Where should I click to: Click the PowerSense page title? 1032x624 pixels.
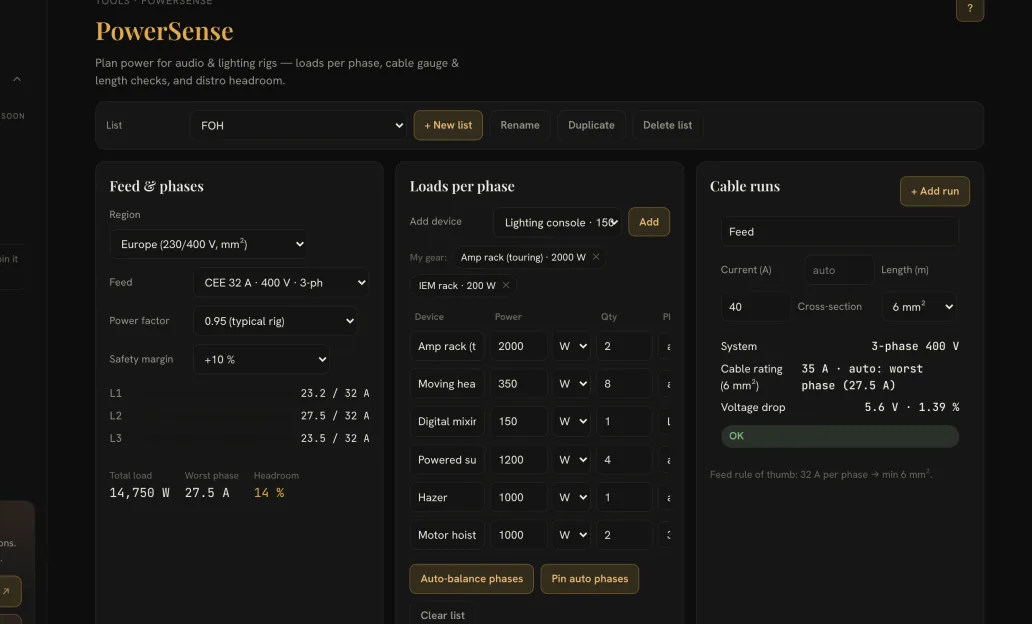pyautogui.click(x=165, y=31)
